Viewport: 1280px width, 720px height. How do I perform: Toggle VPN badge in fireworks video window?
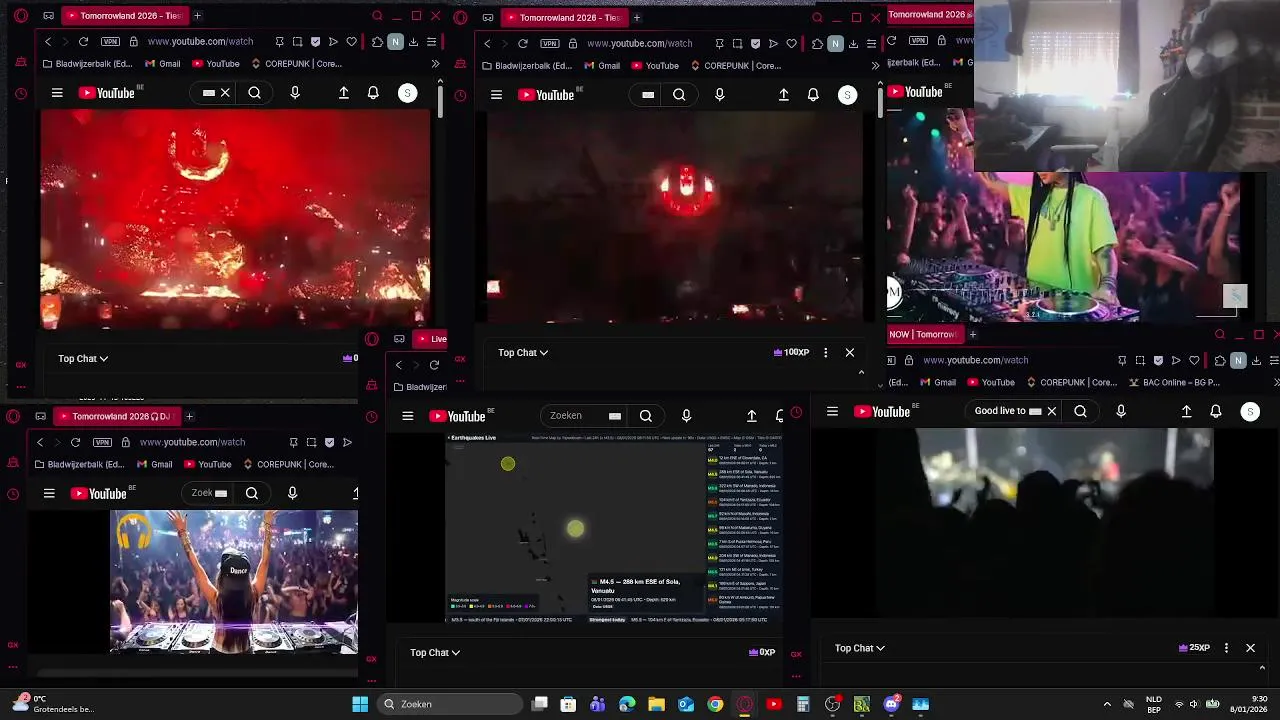[110, 42]
